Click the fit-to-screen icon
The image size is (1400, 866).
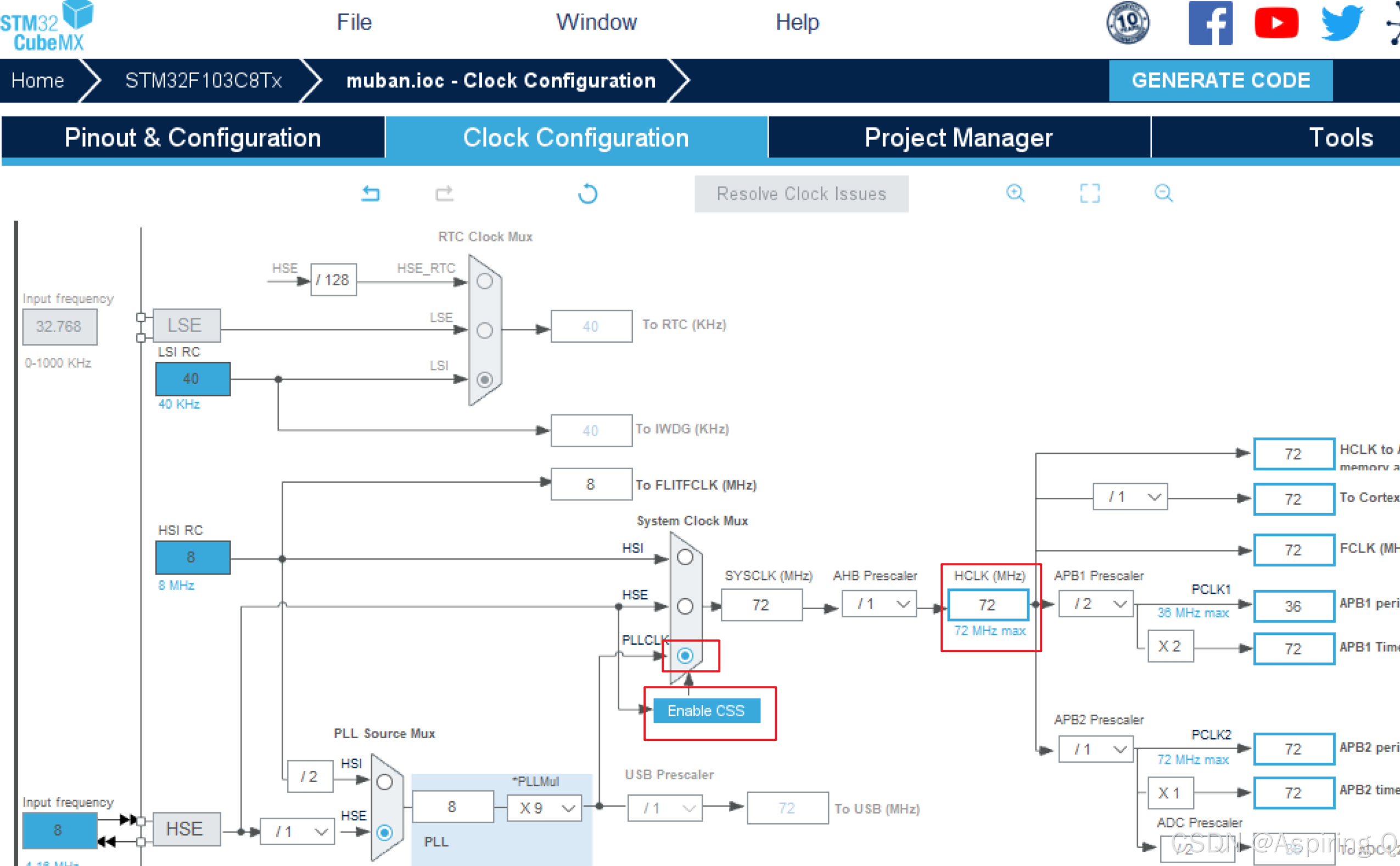[x=1089, y=193]
